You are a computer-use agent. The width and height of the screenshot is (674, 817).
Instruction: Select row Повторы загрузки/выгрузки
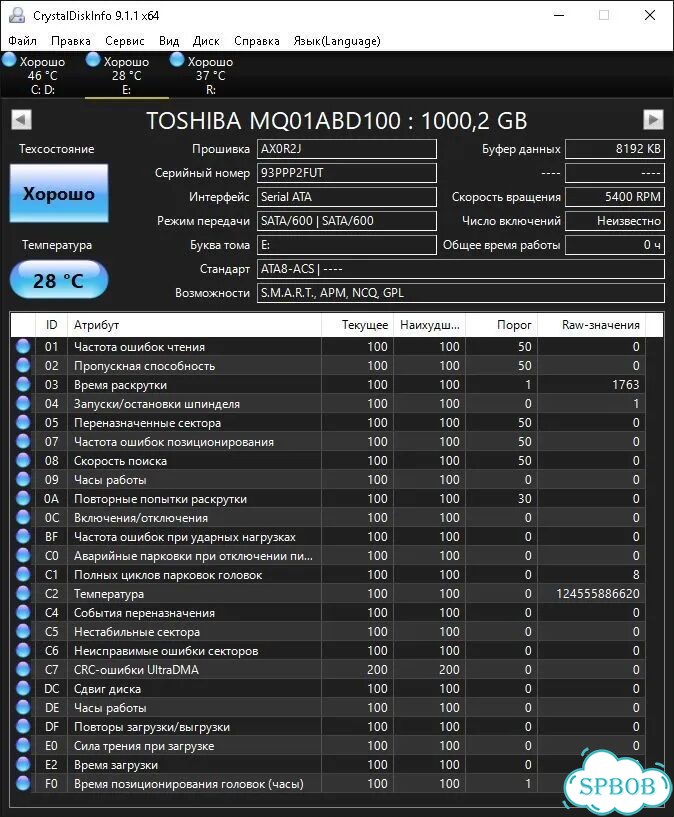(x=328, y=726)
